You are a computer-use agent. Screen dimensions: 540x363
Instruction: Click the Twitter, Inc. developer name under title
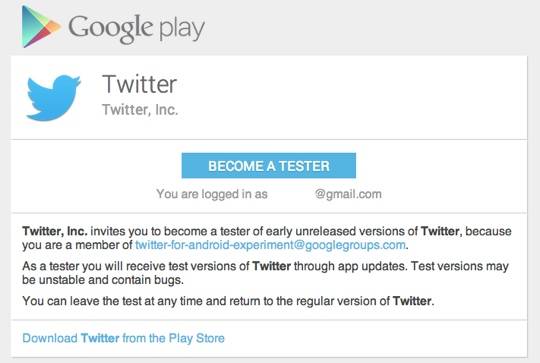(140, 110)
